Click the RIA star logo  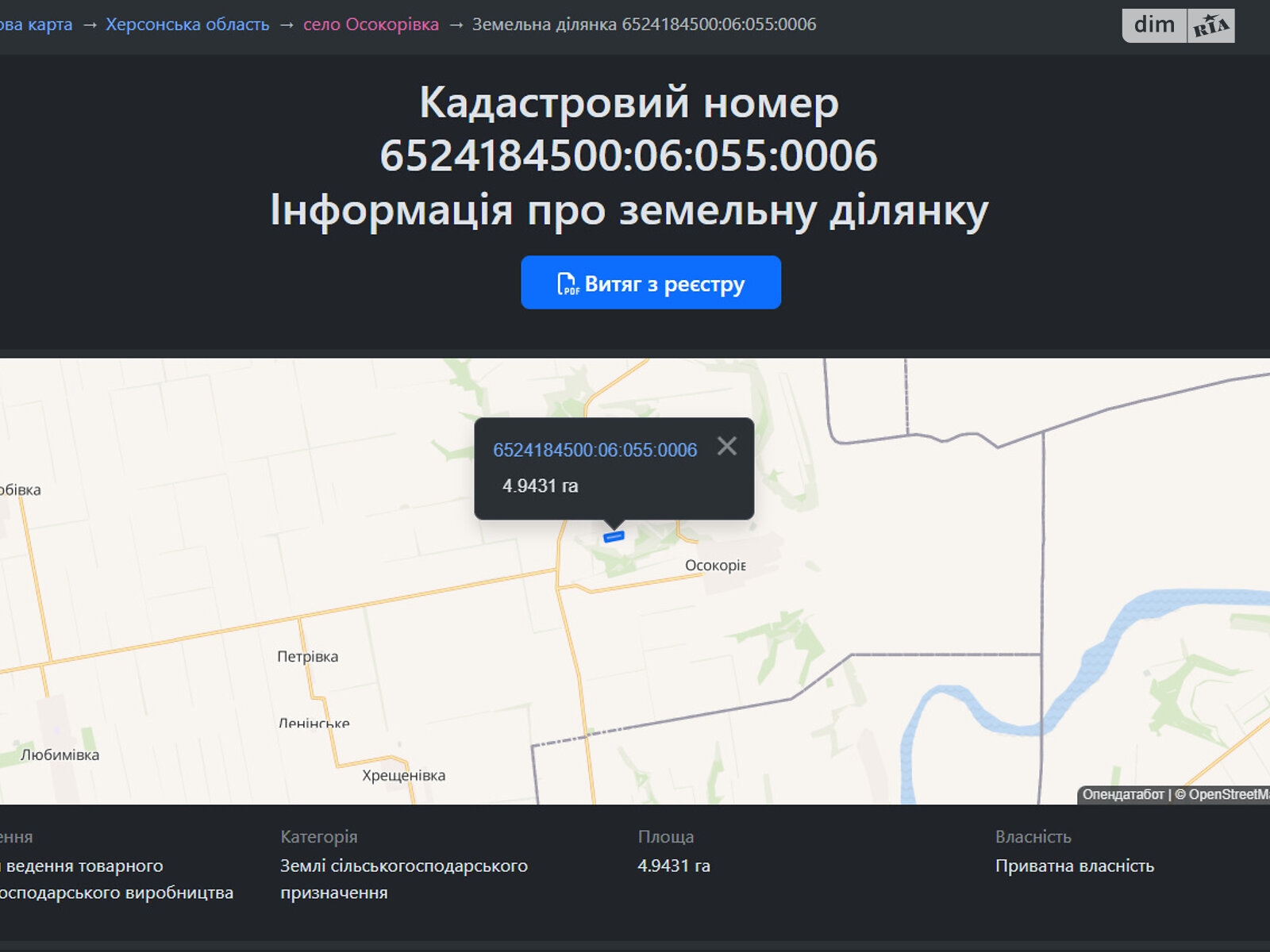click(x=1212, y=25)
